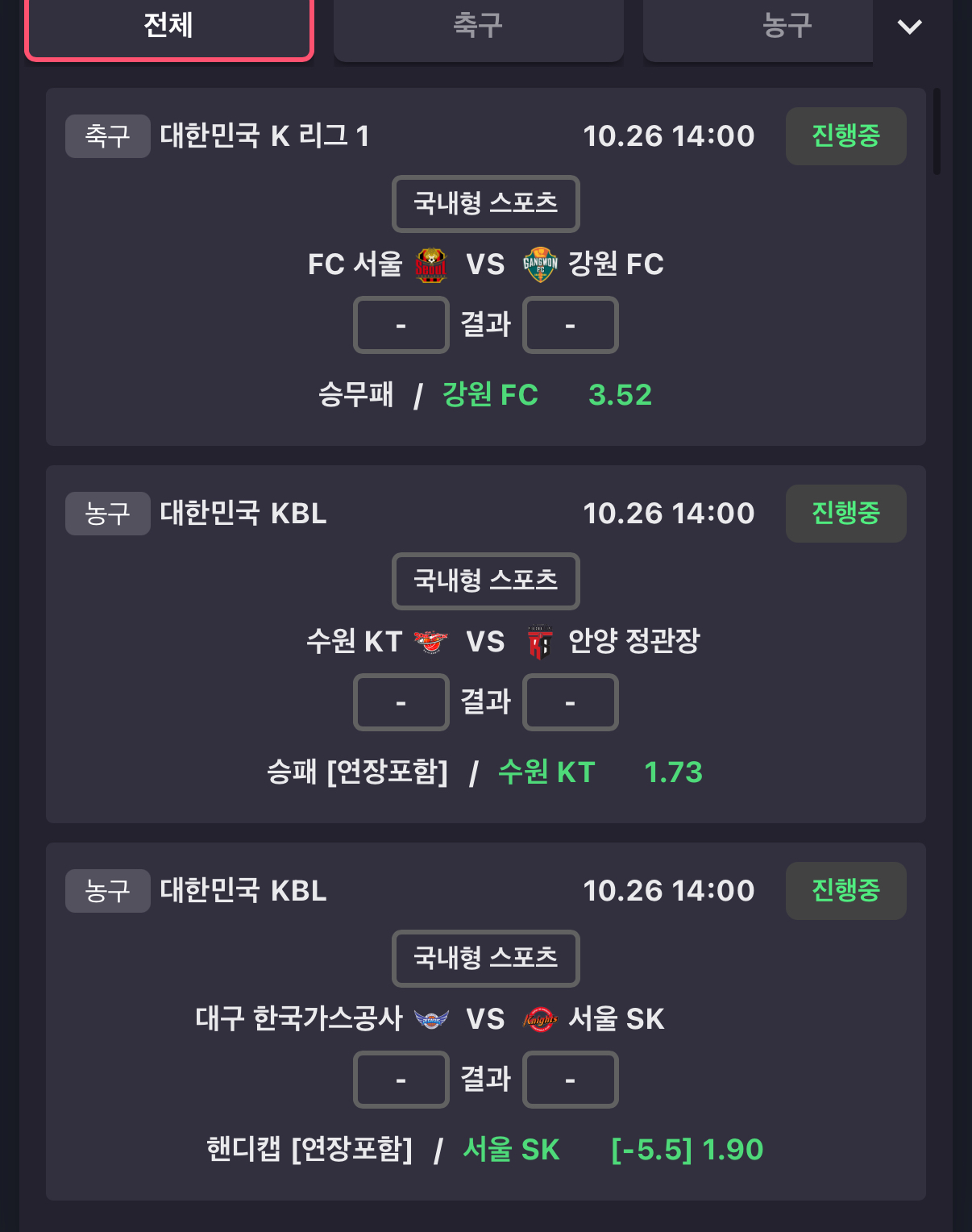
Task: Click the vertical scrollbar of the bet list
Action: [937, 131]
